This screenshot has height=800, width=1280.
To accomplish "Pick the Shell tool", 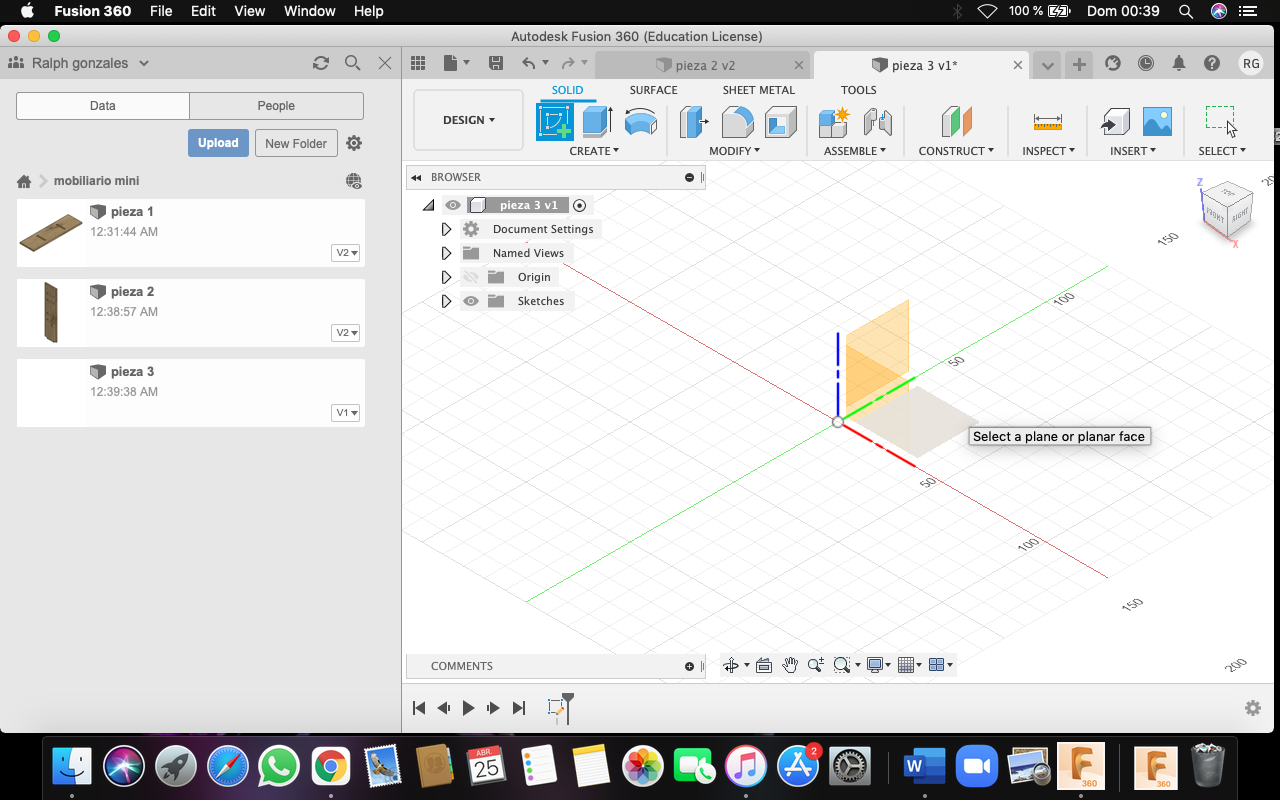I will pos(780,122).
